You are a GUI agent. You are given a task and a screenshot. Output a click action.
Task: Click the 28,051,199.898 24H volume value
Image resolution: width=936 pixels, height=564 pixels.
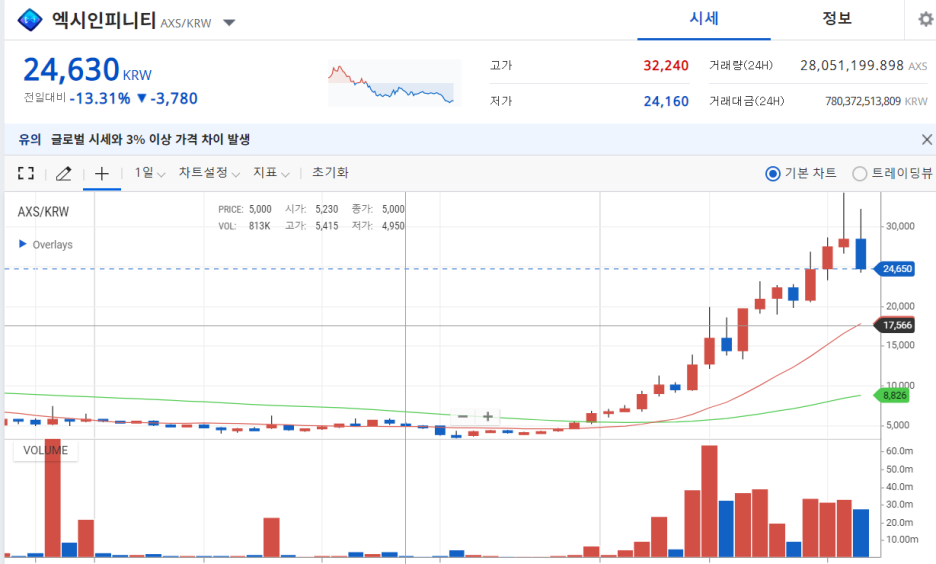(852, 65)
